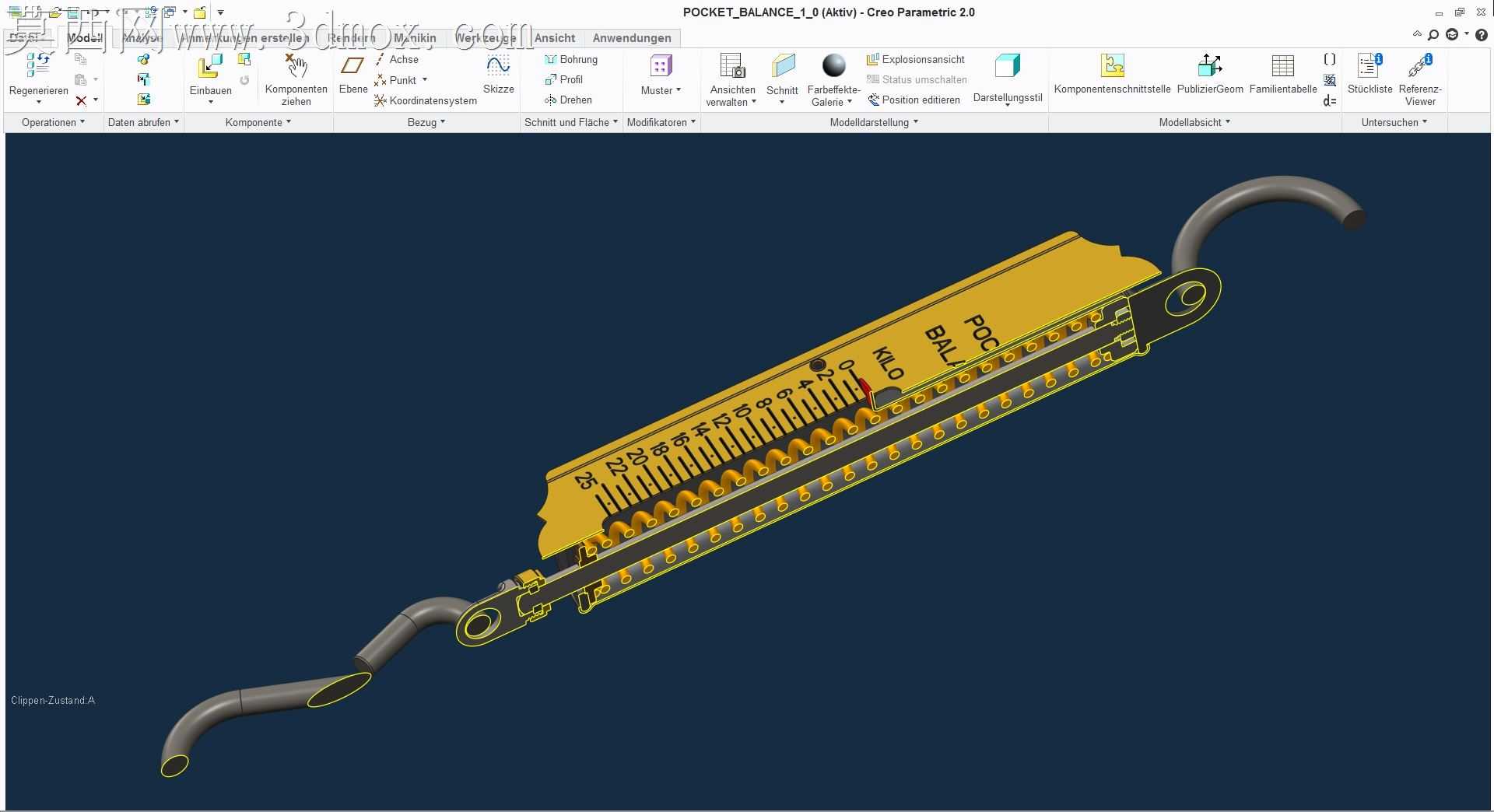
Task: Click Position editieren
Action: (914, 100)
